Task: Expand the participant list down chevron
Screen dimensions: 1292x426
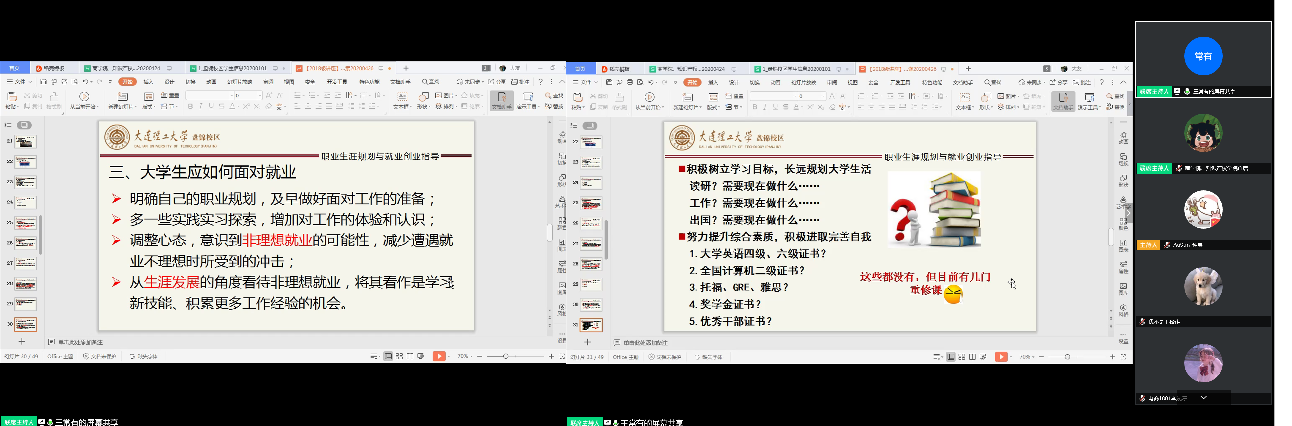Action: click(x=1203, y=397)
